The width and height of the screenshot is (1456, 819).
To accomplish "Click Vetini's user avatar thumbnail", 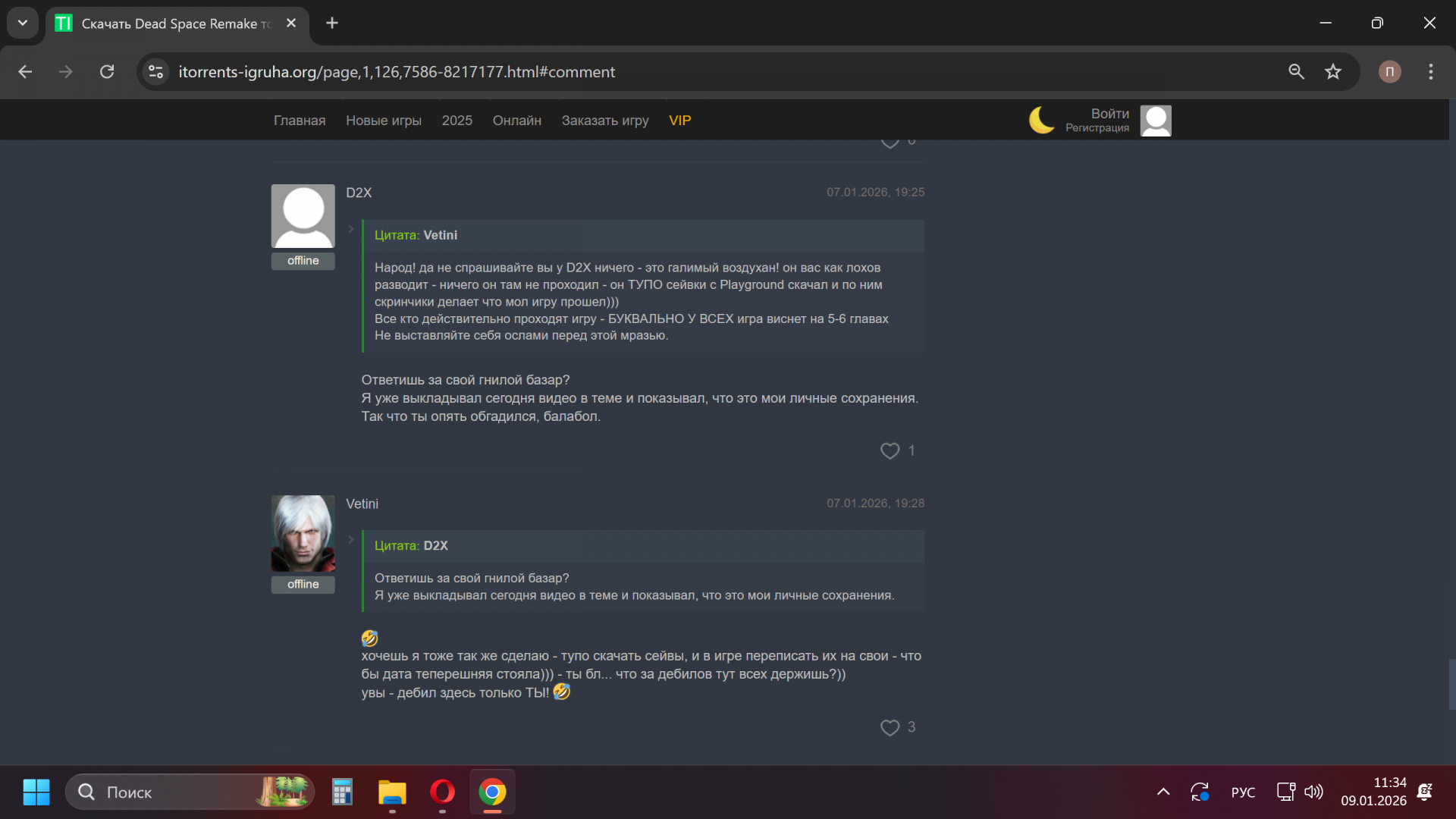I will [303, 533].
